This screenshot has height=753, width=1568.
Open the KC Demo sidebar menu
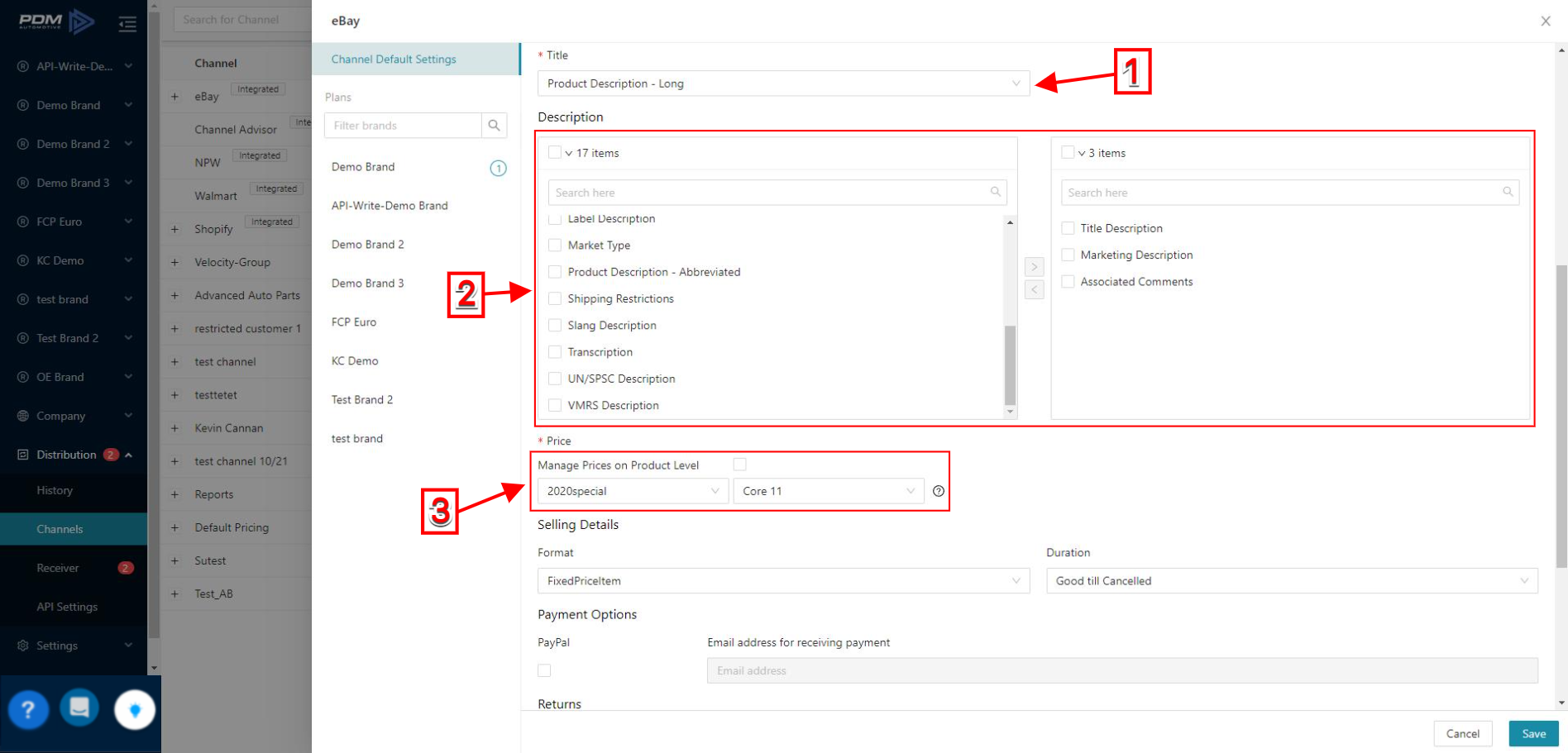click(x=74, y=260)
